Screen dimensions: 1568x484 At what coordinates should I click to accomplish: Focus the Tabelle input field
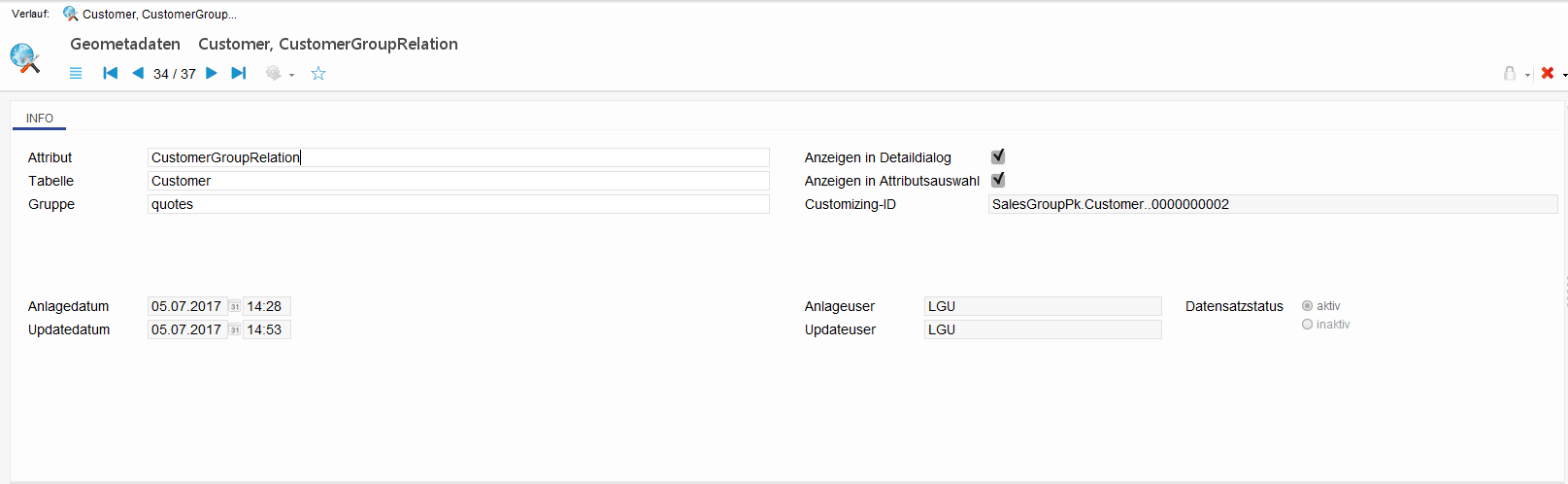click(458, 181)
